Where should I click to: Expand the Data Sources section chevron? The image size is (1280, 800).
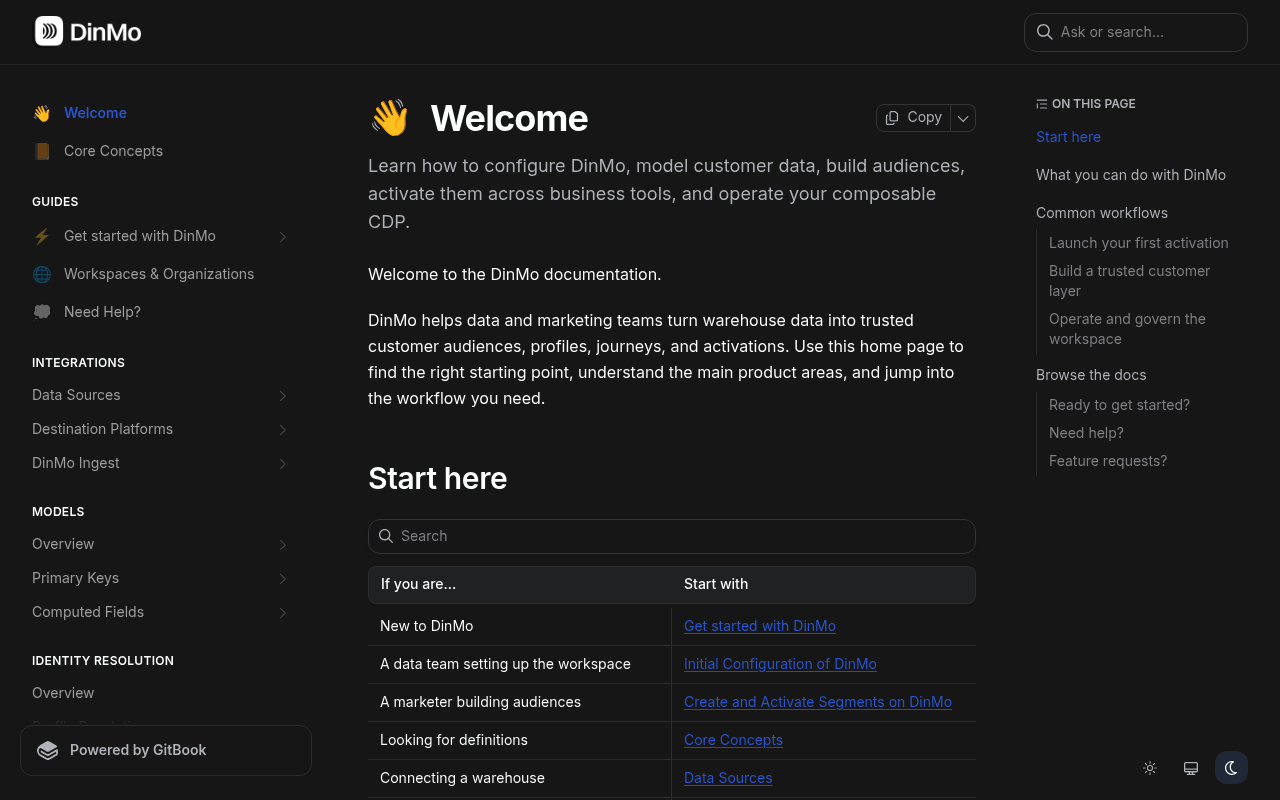click(x=283, y=396)
